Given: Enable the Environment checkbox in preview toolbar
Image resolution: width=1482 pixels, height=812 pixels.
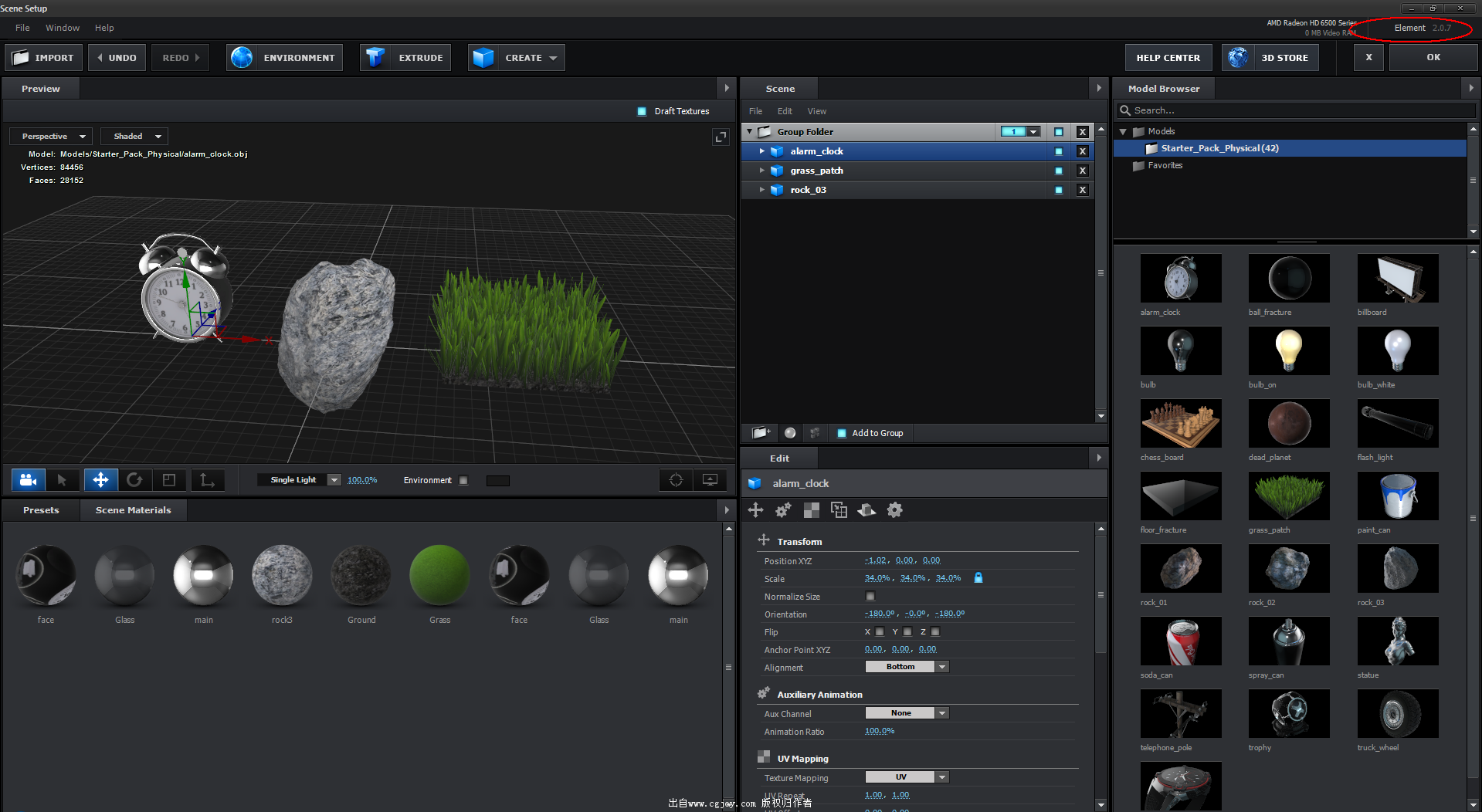Looking at the screenshot, I should [463, 480].
